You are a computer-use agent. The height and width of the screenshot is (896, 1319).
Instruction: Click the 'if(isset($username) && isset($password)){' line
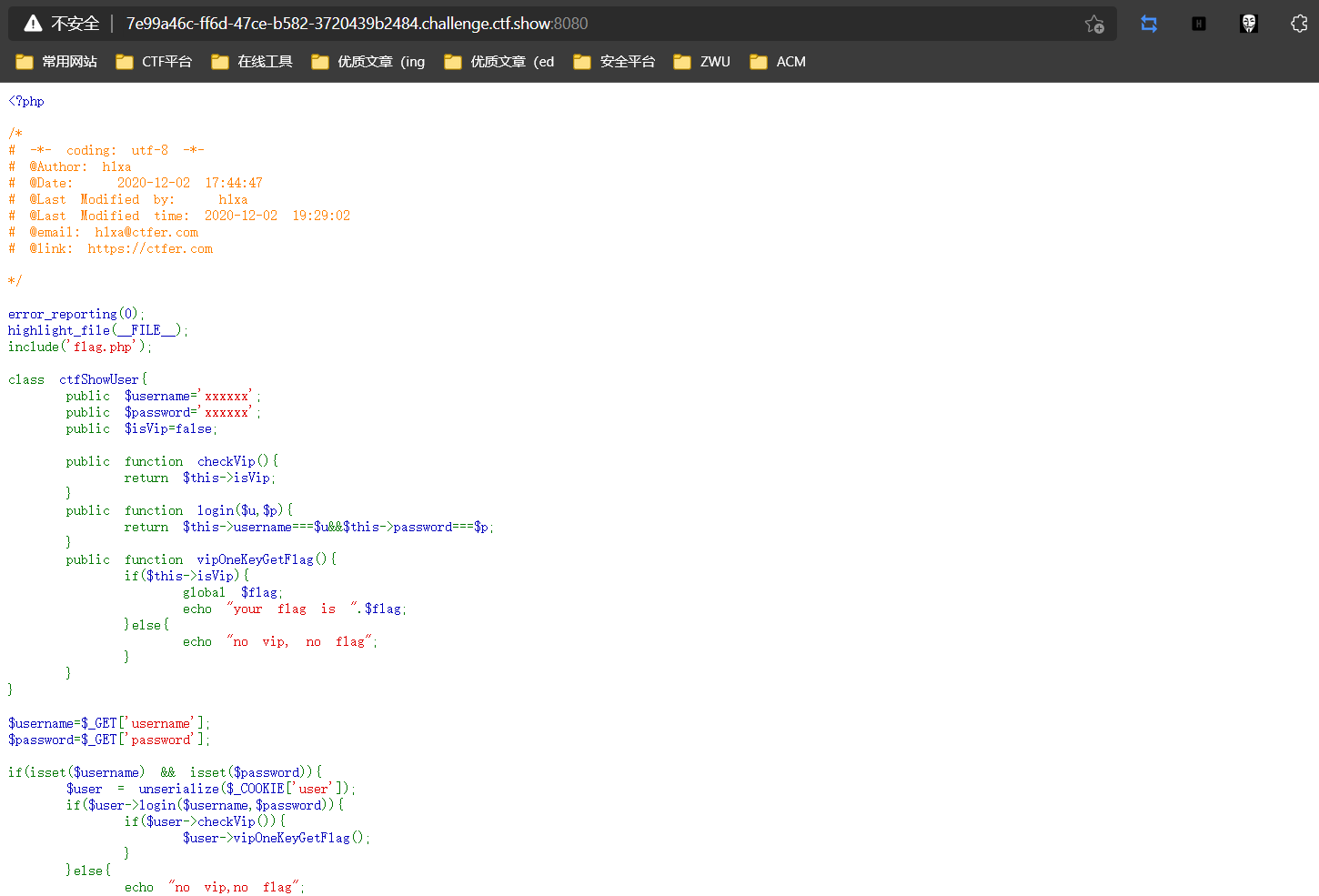pos(166,772)
